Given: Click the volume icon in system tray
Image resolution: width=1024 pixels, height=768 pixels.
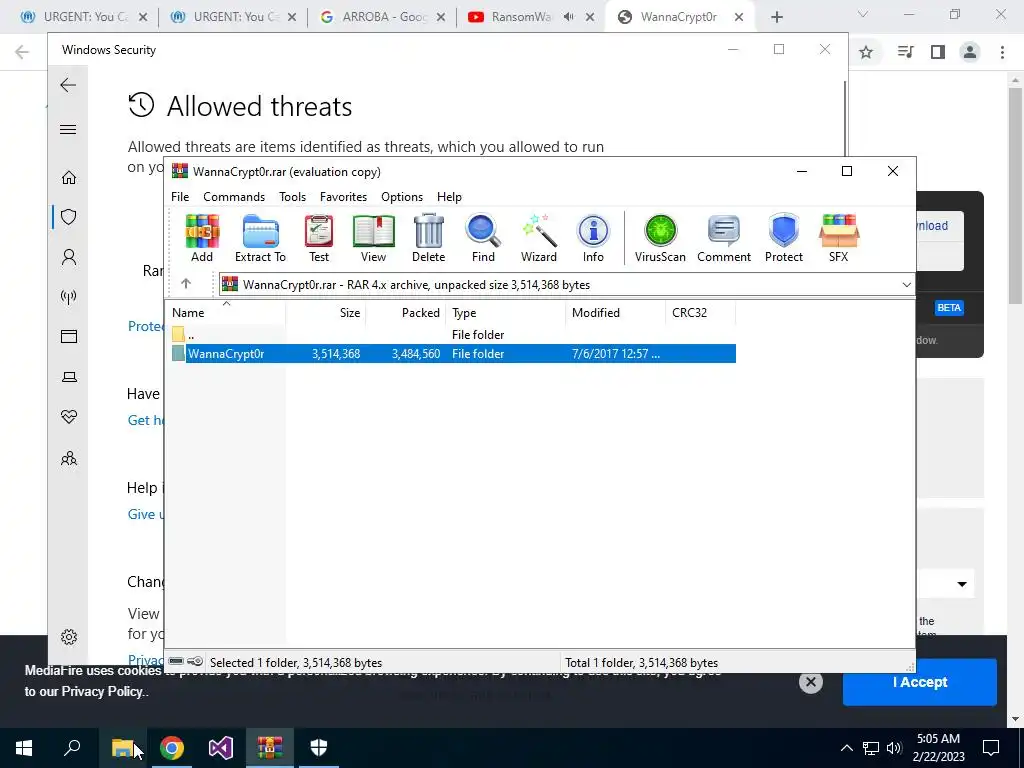Looking at the screenshot, I should 894,748.
